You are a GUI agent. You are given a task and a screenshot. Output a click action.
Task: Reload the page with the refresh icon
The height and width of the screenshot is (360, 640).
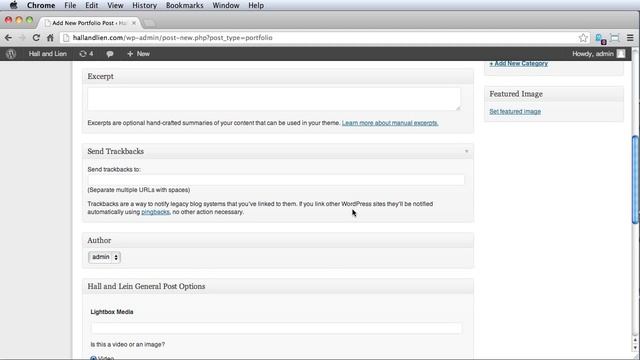click(36, 38)
